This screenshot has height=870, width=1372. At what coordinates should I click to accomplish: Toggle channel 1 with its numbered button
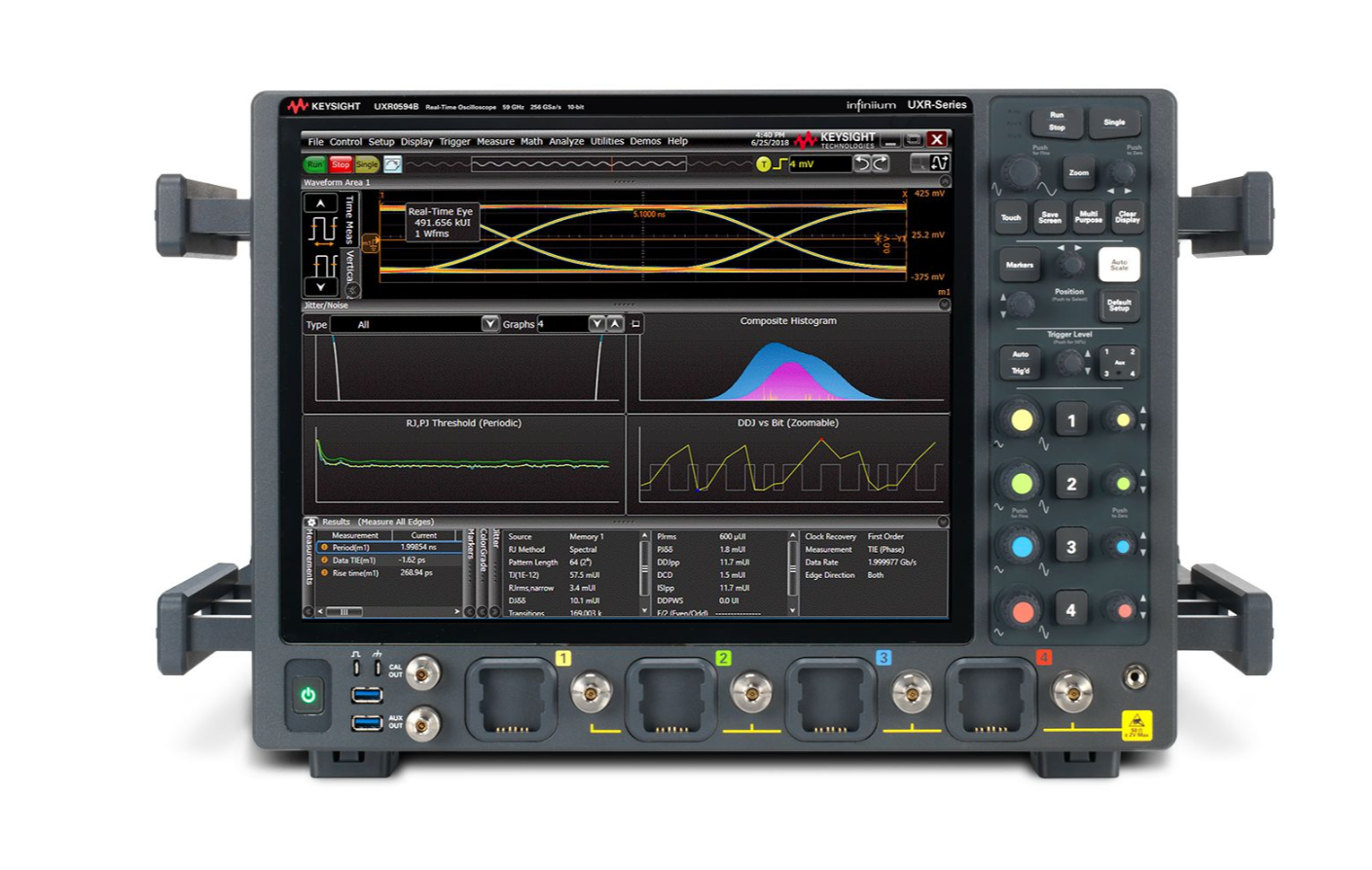pyautogui.click(x=1070, y=420)
